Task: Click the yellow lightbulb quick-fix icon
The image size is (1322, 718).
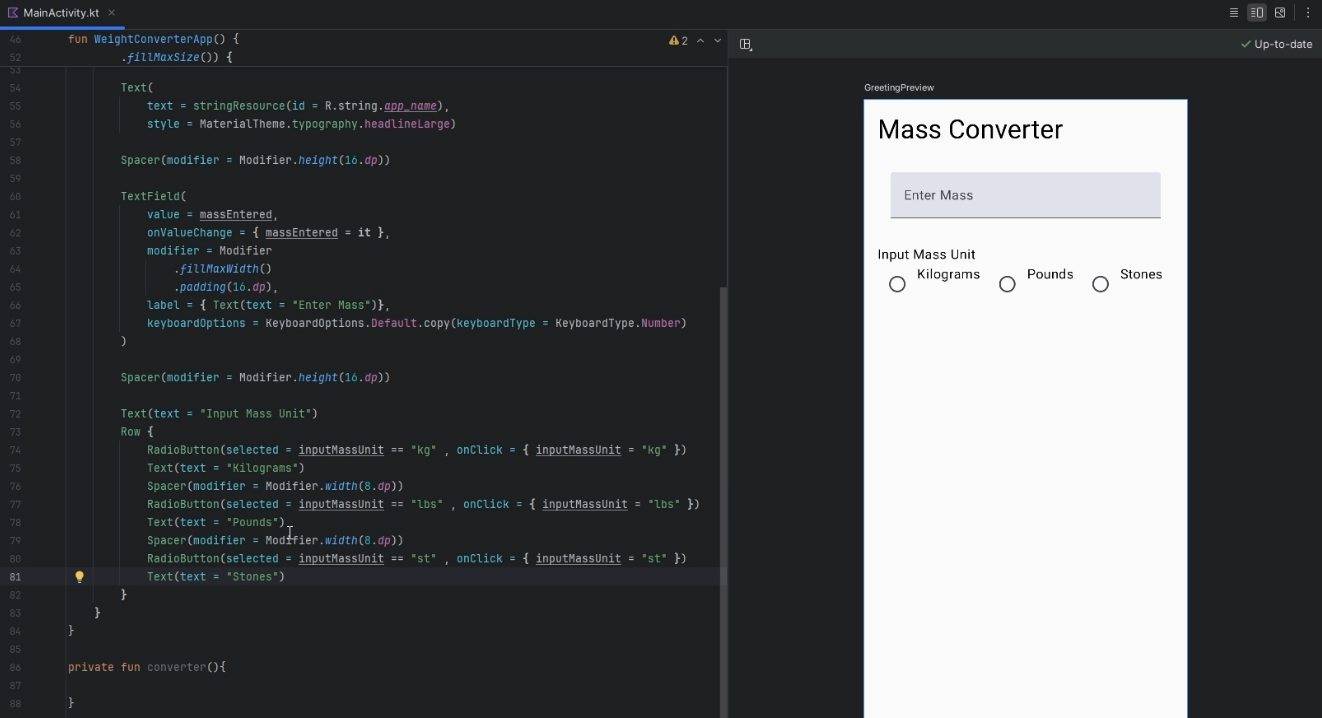Action: coord(80,577)
